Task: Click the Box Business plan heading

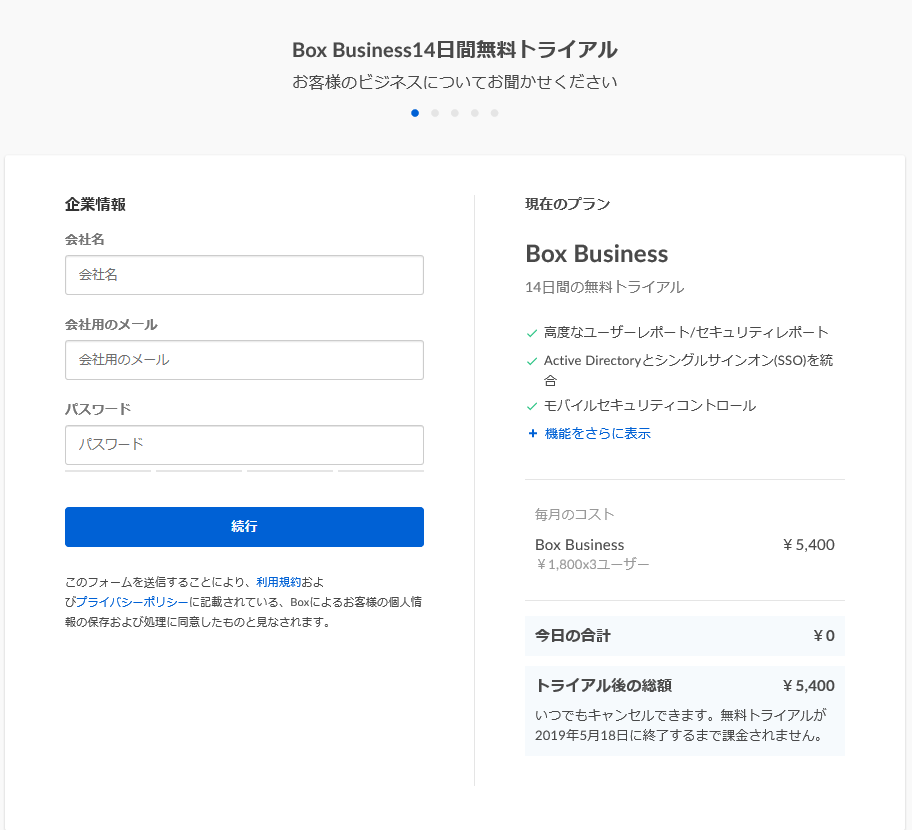Action: pos(597,254)
